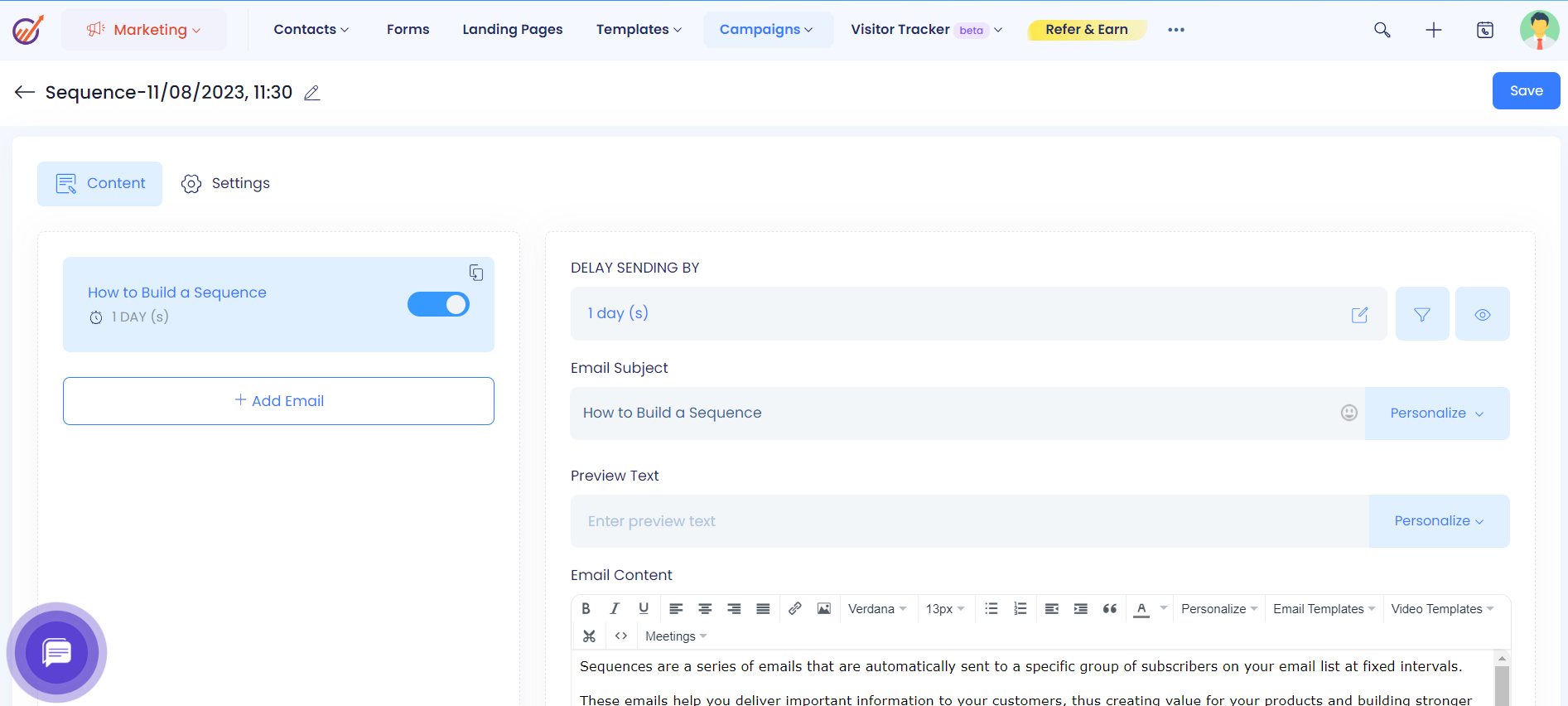Open the text color picker
Screen dimensions: 1568x706
click(1141, 609)
